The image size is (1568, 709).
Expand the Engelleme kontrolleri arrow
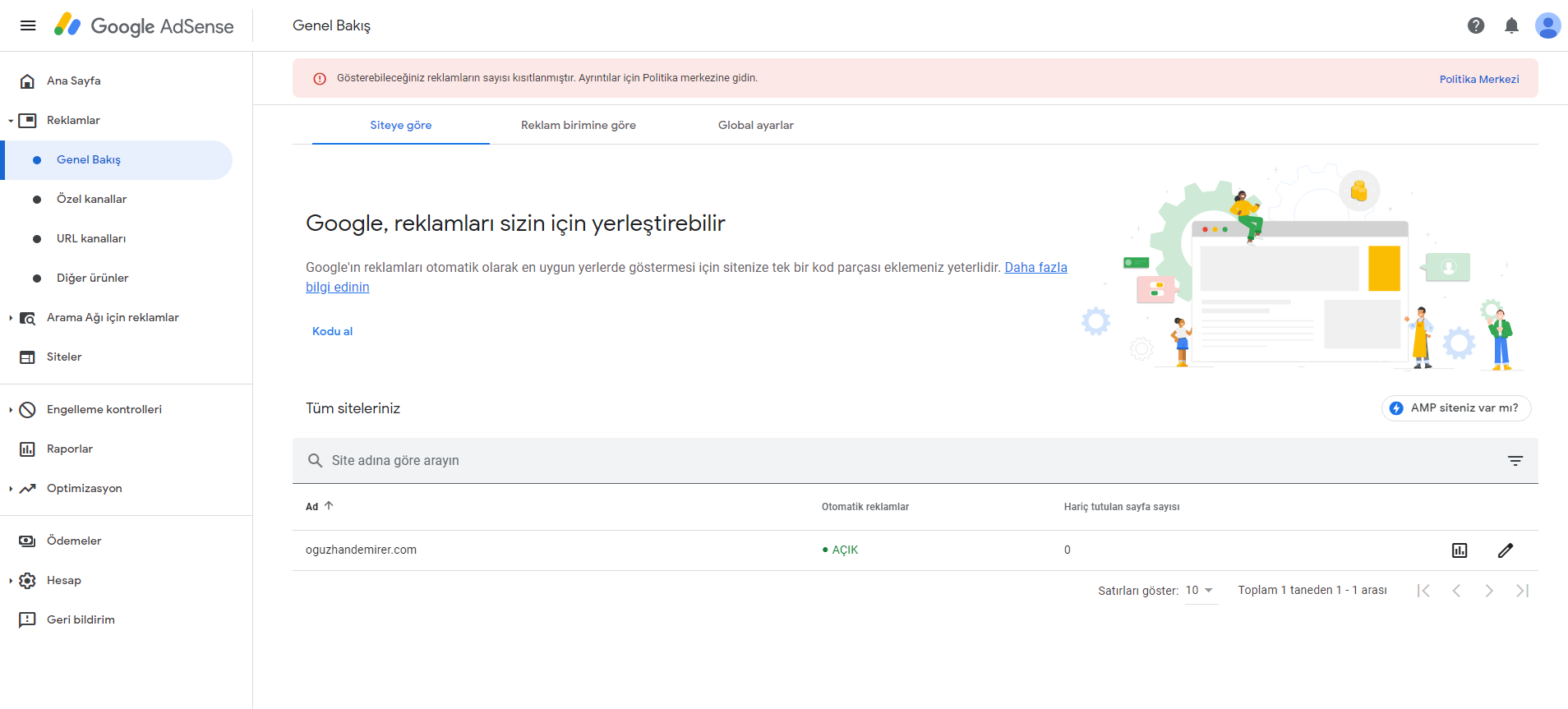[11, 410]
